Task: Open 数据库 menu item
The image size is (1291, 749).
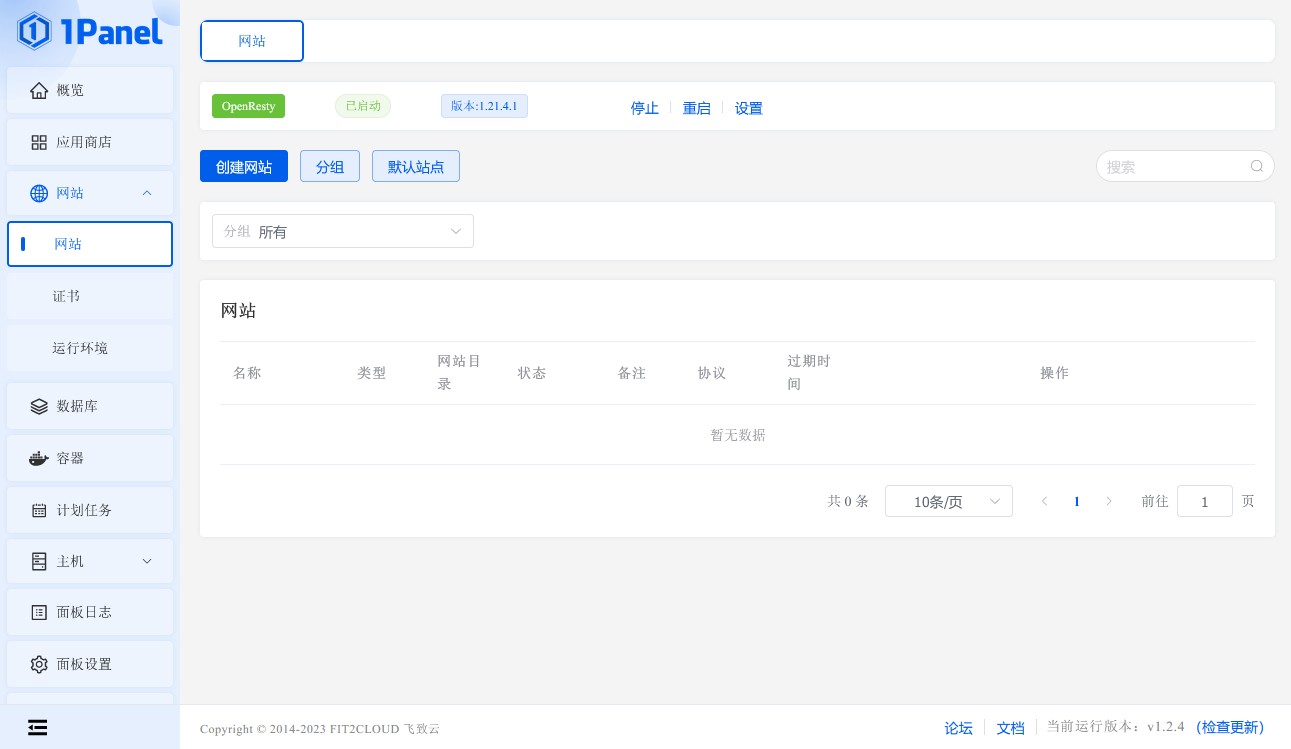Action: (90, 406)
